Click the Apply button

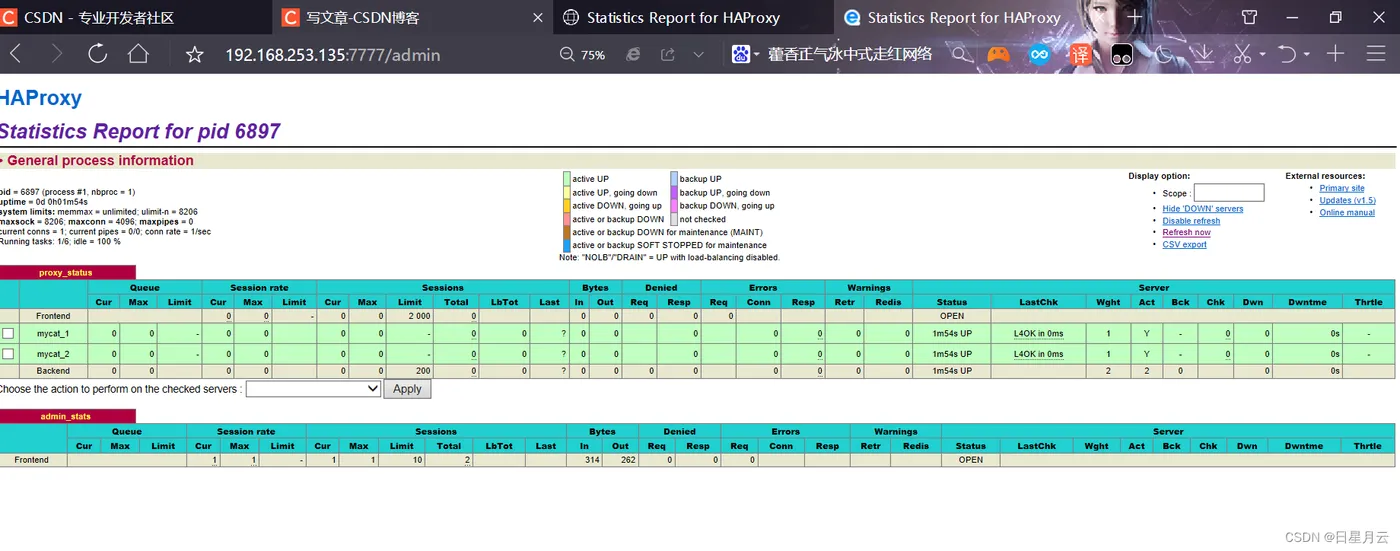407,389
